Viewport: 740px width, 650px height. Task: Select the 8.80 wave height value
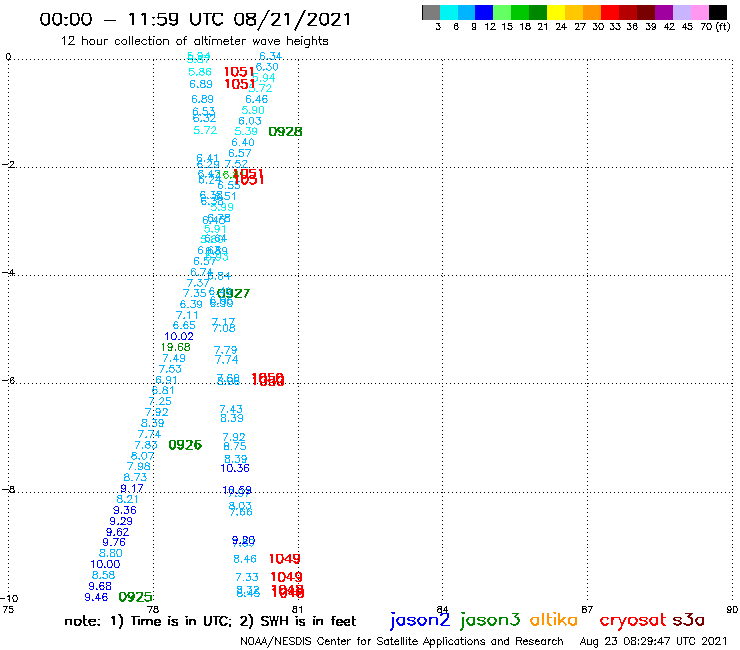tap(110, 553)
